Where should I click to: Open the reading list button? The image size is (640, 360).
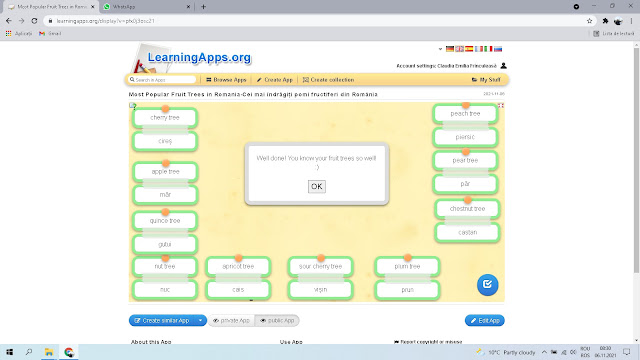[x=614, y=33]
